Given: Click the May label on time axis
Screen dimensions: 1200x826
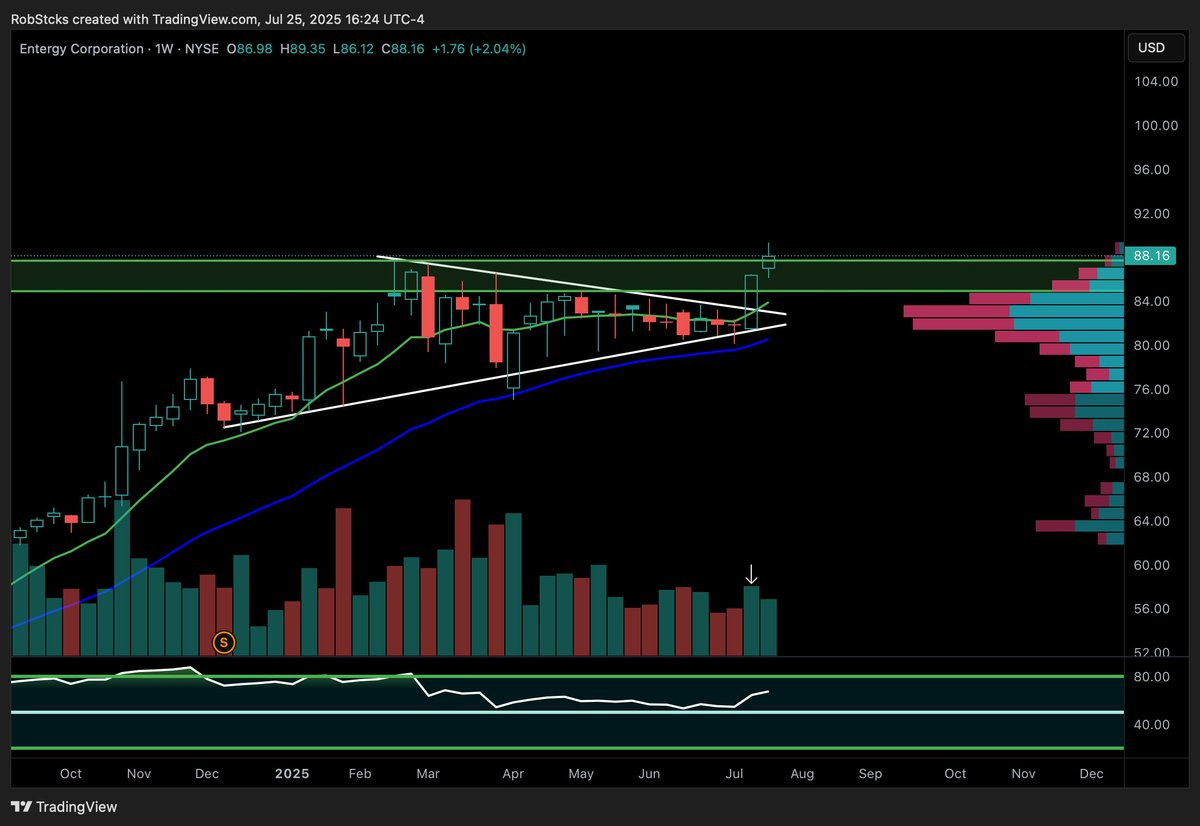Looking at the screenshot, I should point(581,774).
